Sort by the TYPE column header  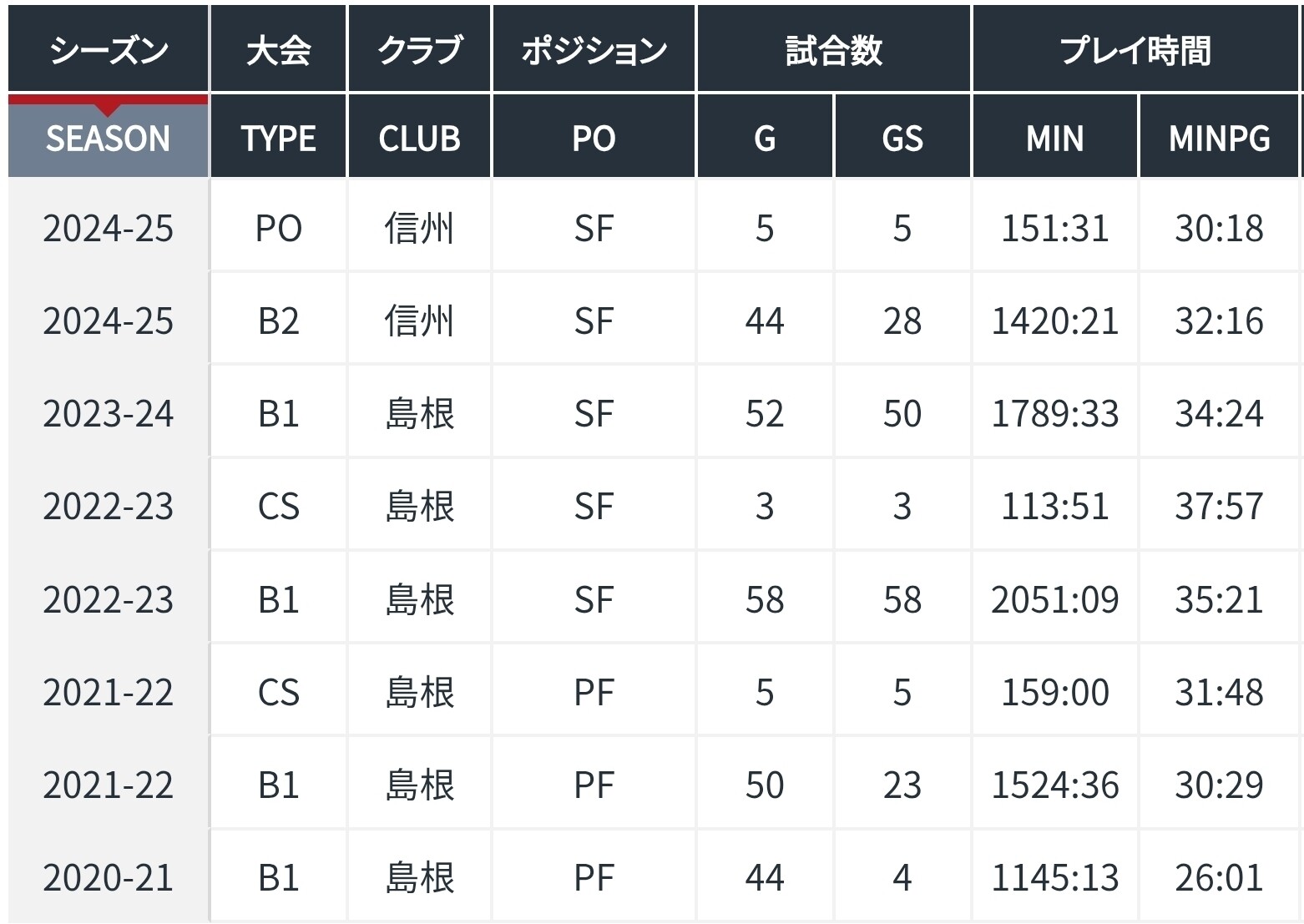[x=278, y=138]
